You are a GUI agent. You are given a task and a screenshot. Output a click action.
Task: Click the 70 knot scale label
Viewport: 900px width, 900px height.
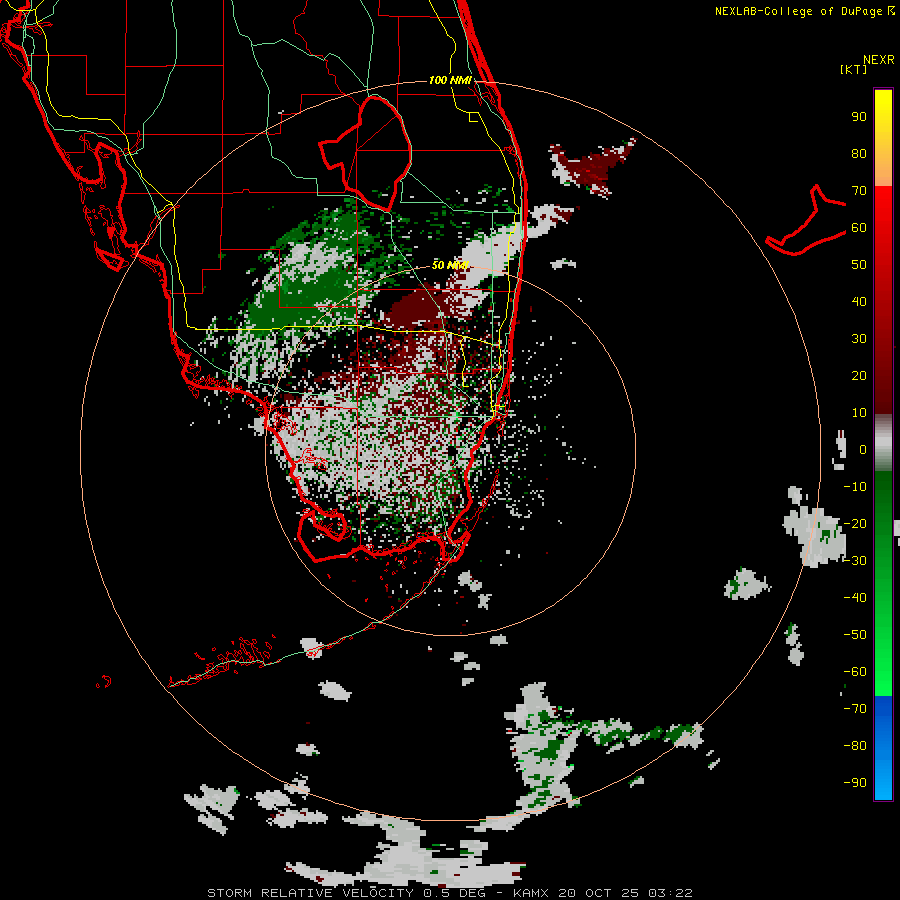tap(859, 191)
